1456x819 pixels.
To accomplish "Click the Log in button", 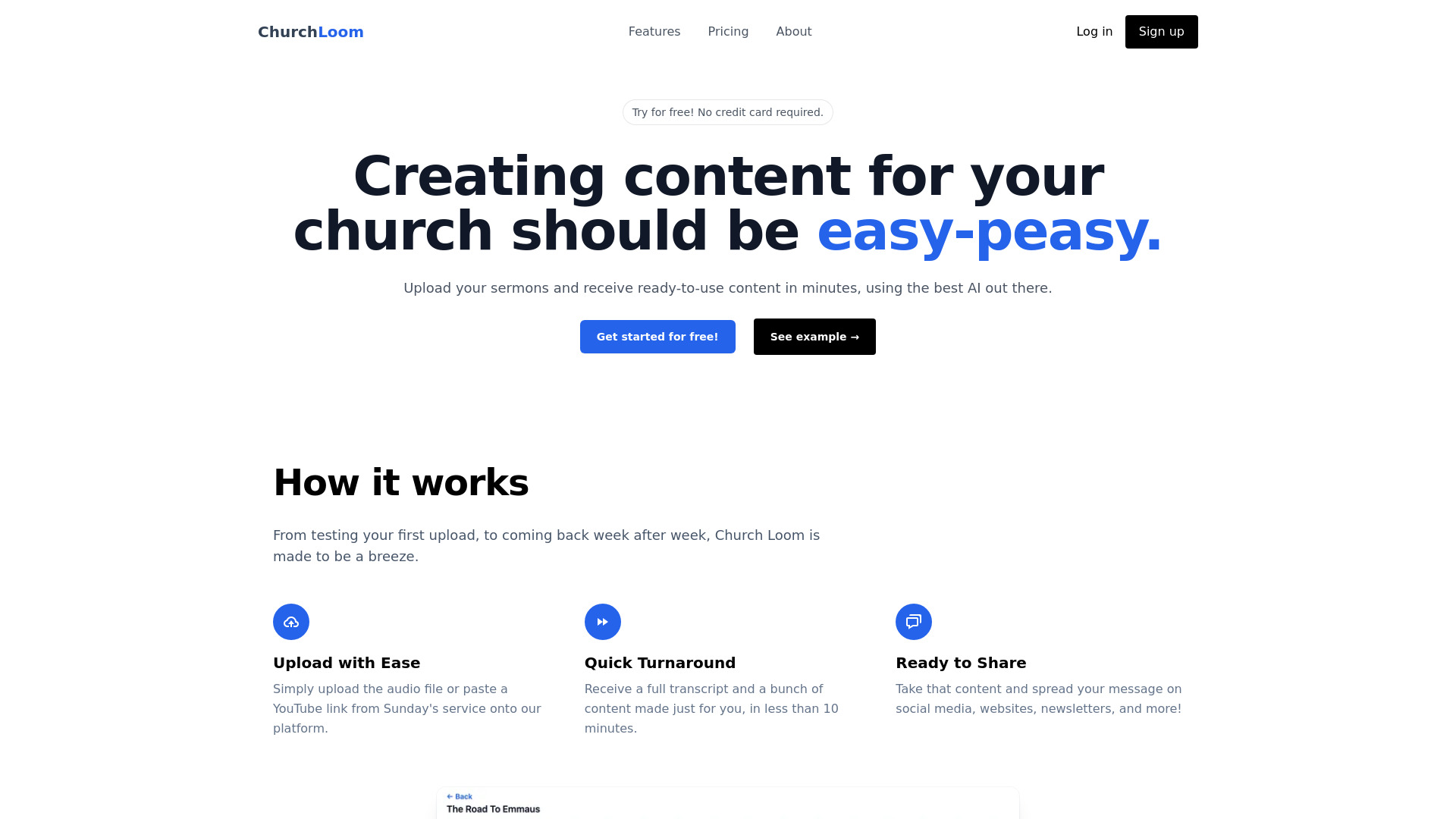I will pos(1094,31).
